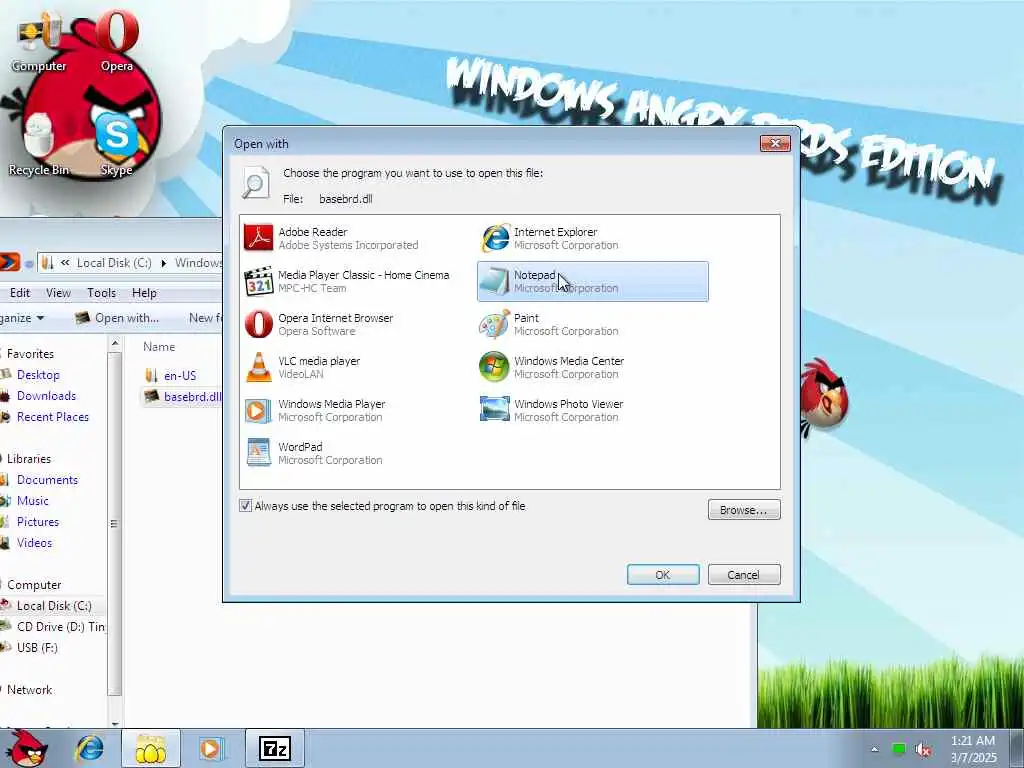The image size is (1024, 768).
Task: Pick the Opera Internet Browser icon
Action: 259,324
